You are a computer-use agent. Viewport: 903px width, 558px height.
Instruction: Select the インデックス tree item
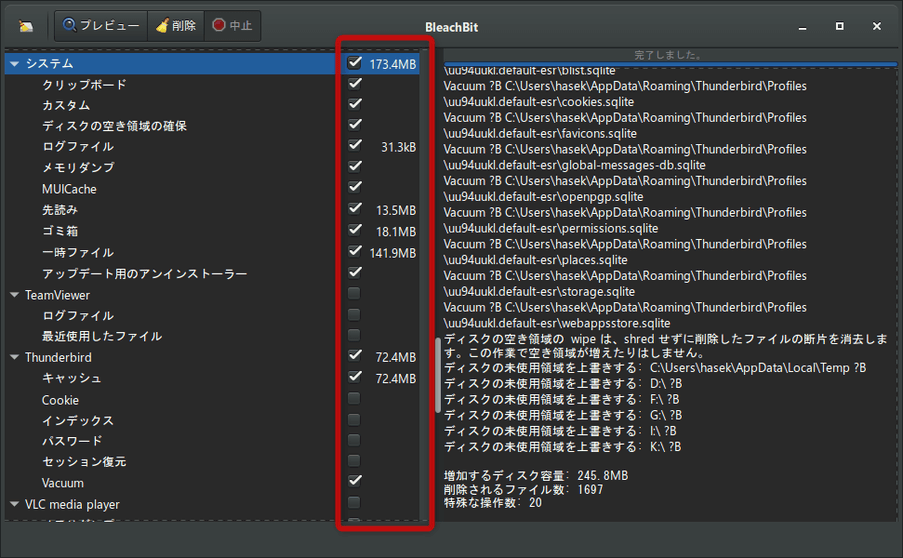[78, 420]
